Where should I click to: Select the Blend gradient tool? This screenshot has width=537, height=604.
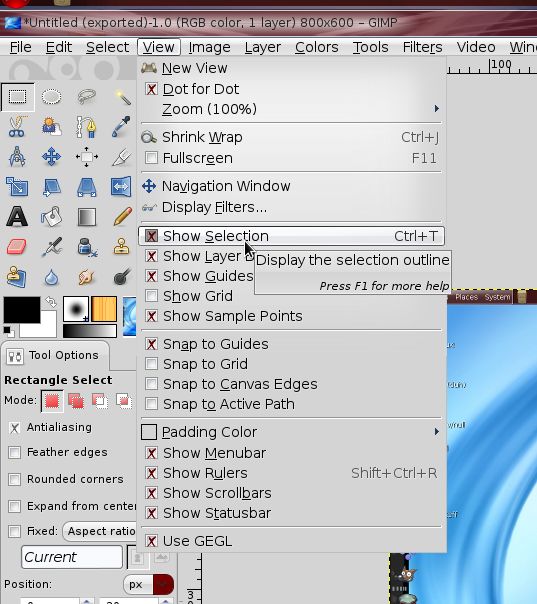[x=86, y=217]
